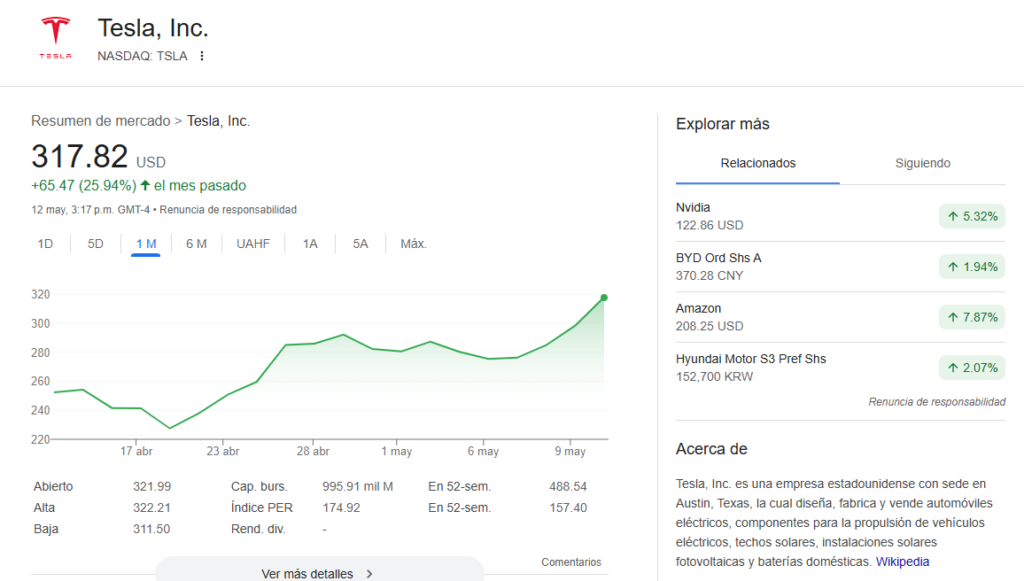Open the BYD Ord Shs A stock row
Image resolution: width=1024 pixels, height=581 pixels.
(x=840, y=266)
